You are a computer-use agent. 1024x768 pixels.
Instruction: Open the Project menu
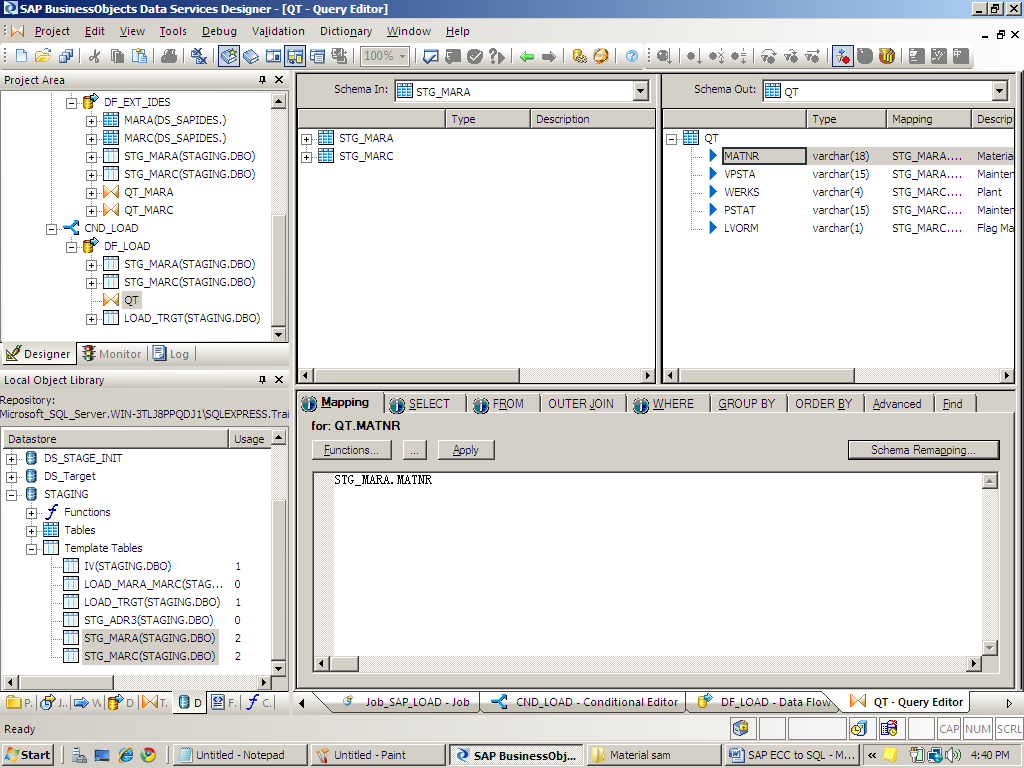point(52,31)
